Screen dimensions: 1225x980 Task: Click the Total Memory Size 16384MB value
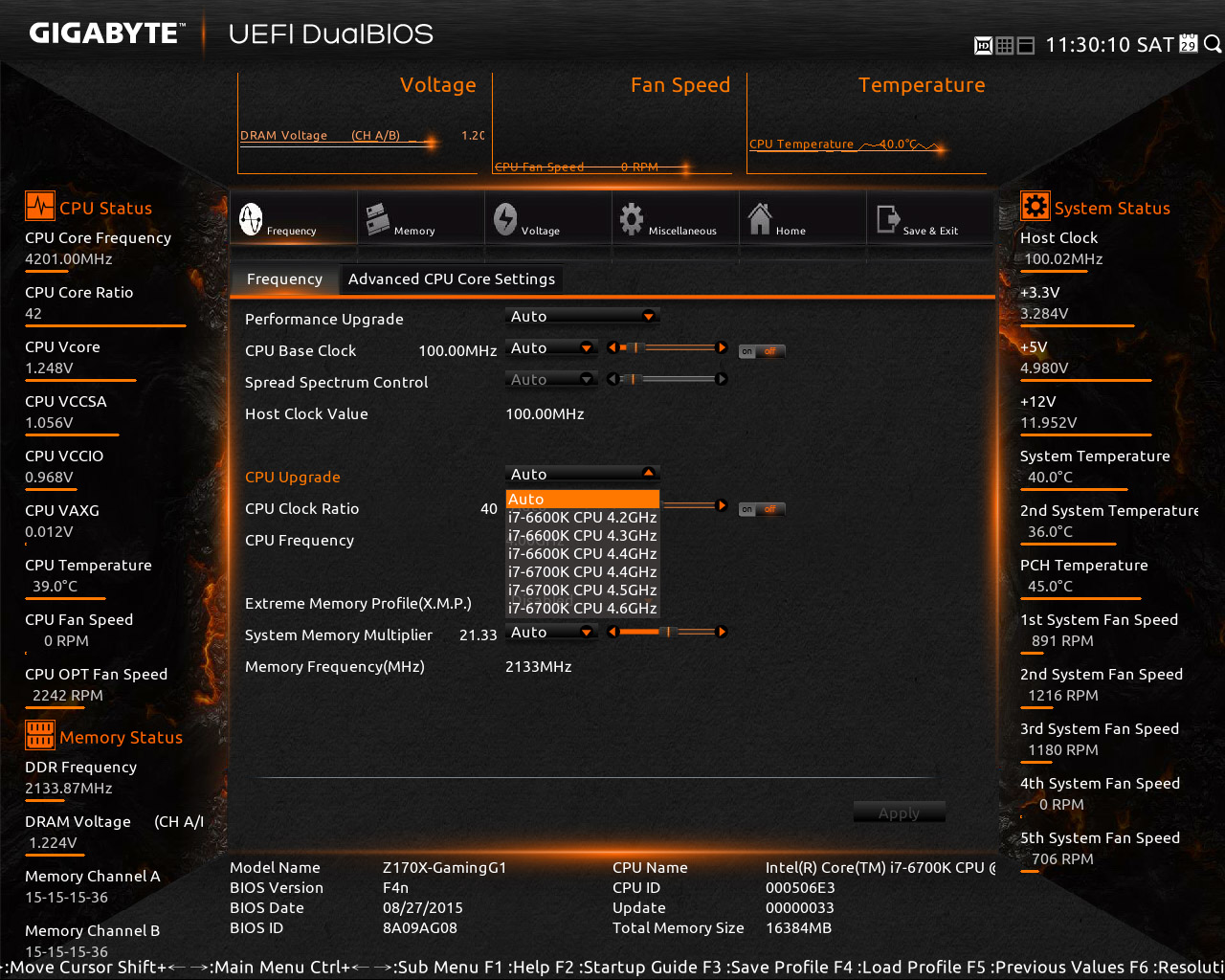click(x=798, y=927)
